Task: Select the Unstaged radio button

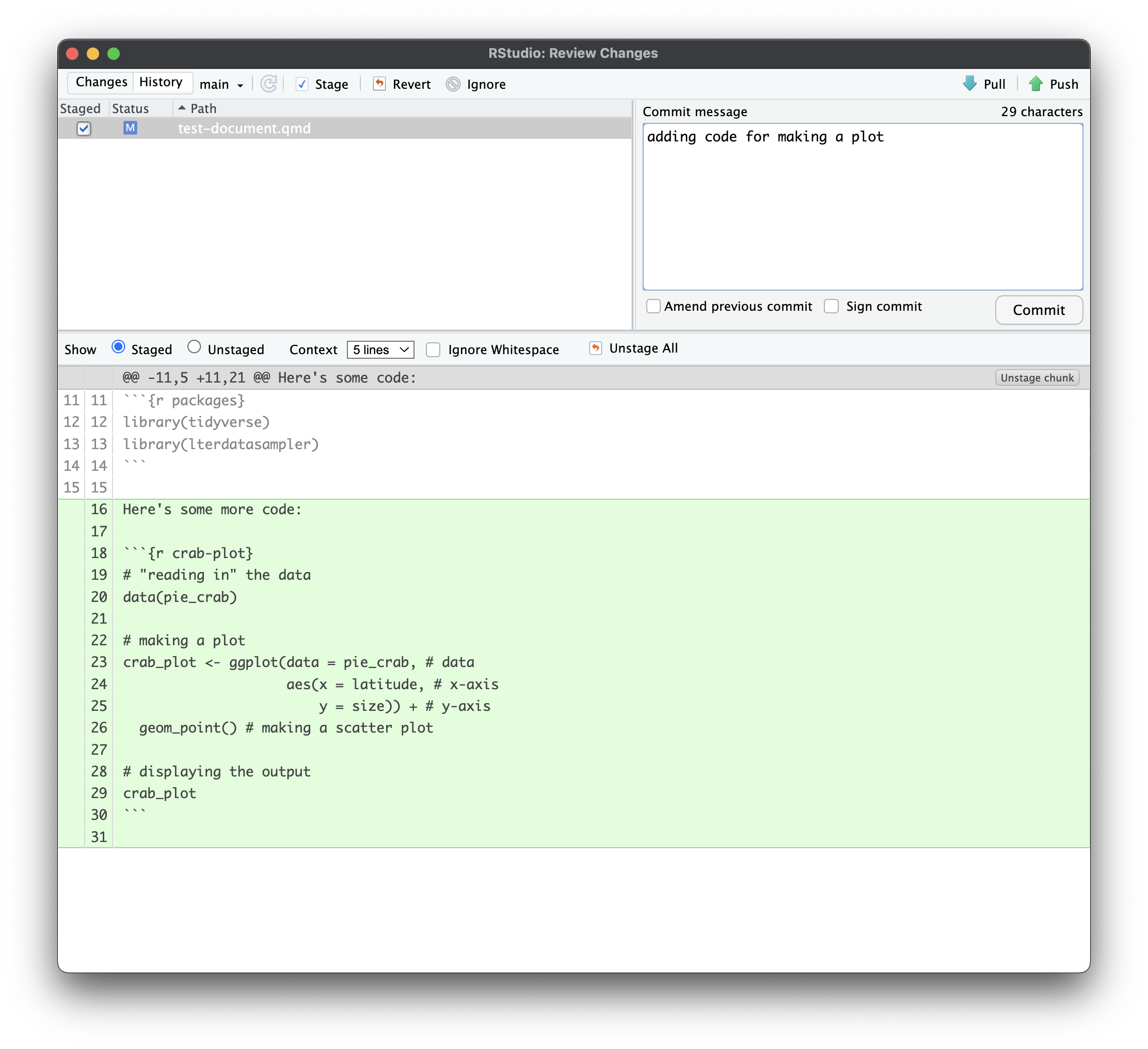Action: [194, 347]
